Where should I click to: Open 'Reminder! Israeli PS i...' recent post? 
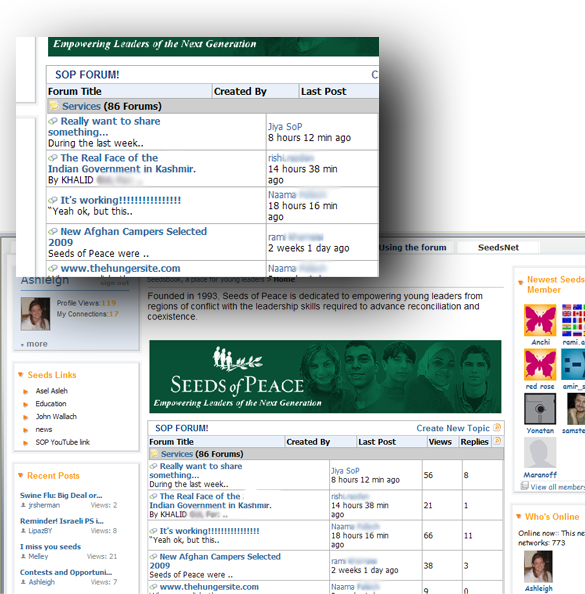pyautogui.click(x=62, y=521)
